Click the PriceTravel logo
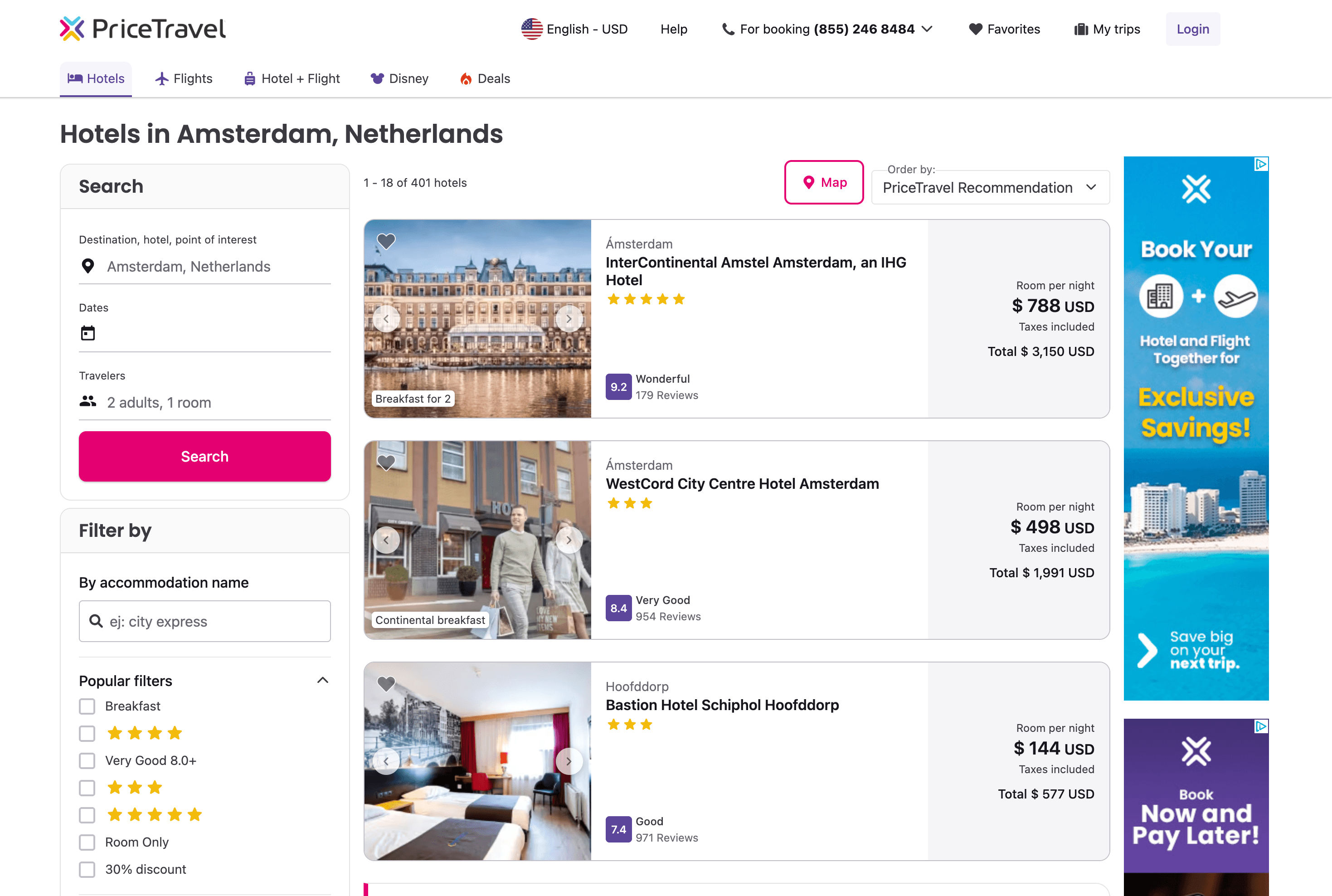 [x=143, y=29]
